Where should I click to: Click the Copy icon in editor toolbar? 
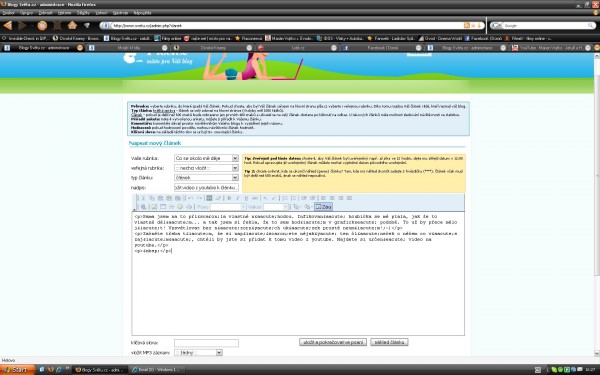152,198
